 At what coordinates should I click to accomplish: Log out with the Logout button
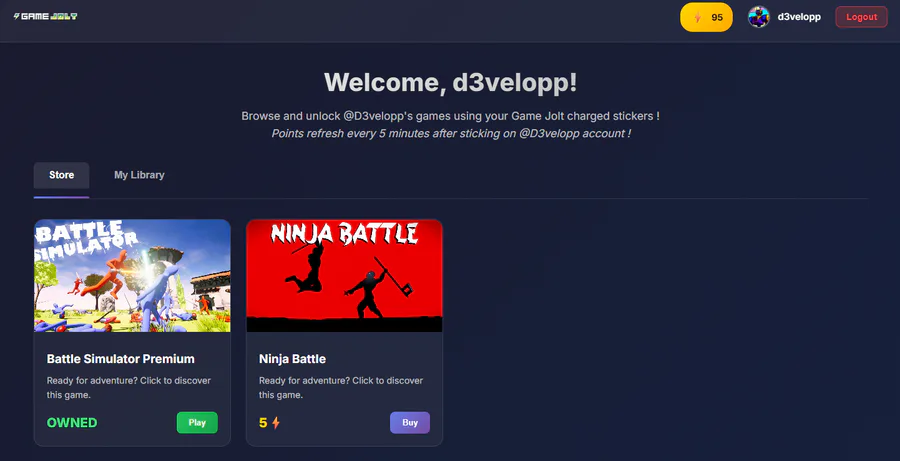861,17
